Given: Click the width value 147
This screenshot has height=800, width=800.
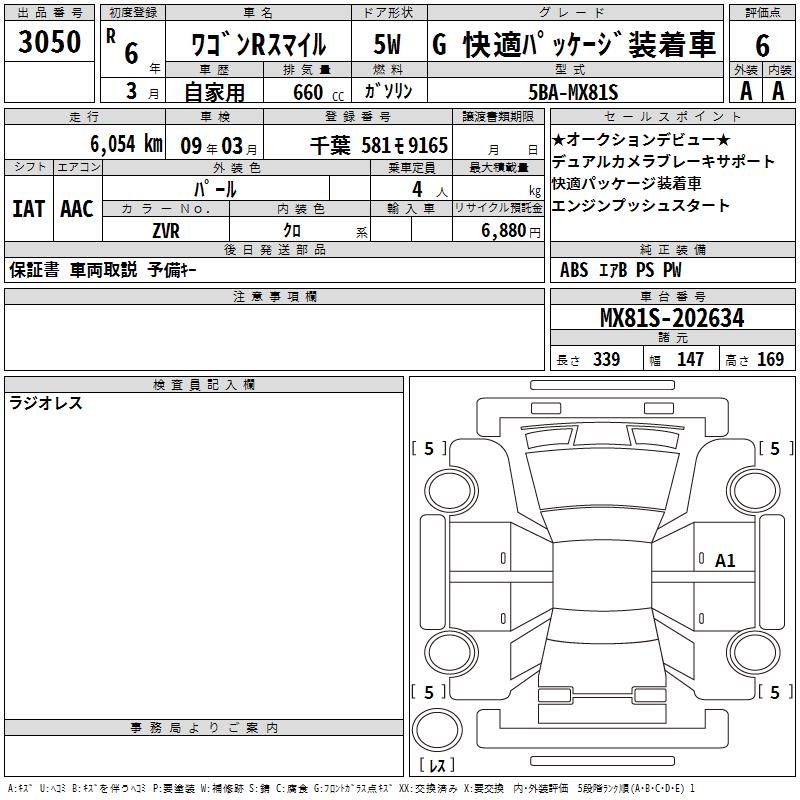Looking at the screenshot, I should (690, 359).
